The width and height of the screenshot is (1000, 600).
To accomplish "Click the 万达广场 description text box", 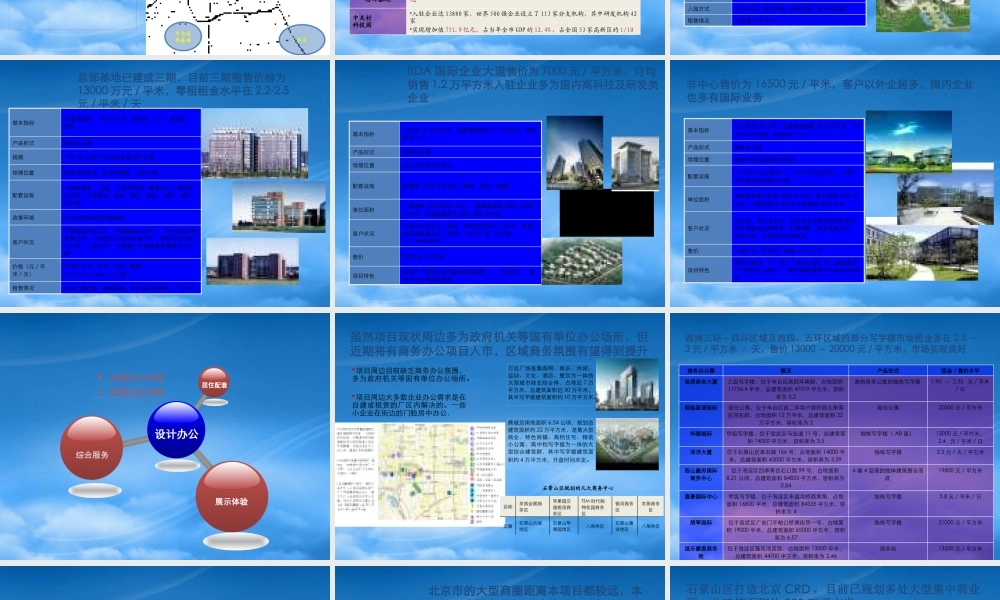I will click(550, 383).
